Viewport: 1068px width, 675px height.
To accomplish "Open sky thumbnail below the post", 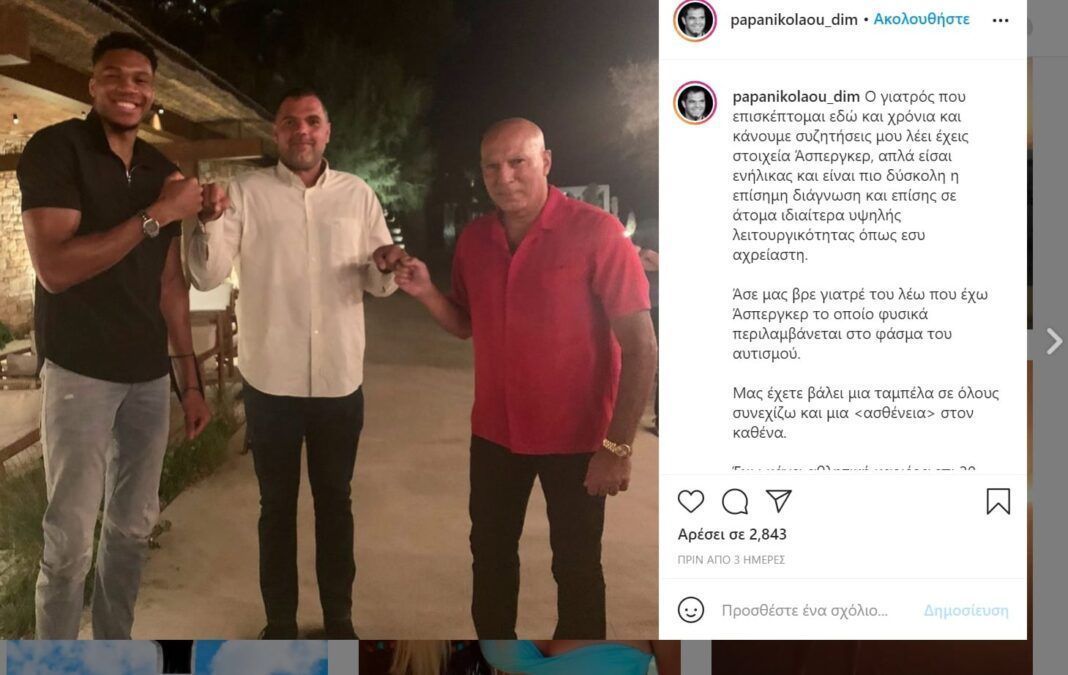I will pos(163,657).
